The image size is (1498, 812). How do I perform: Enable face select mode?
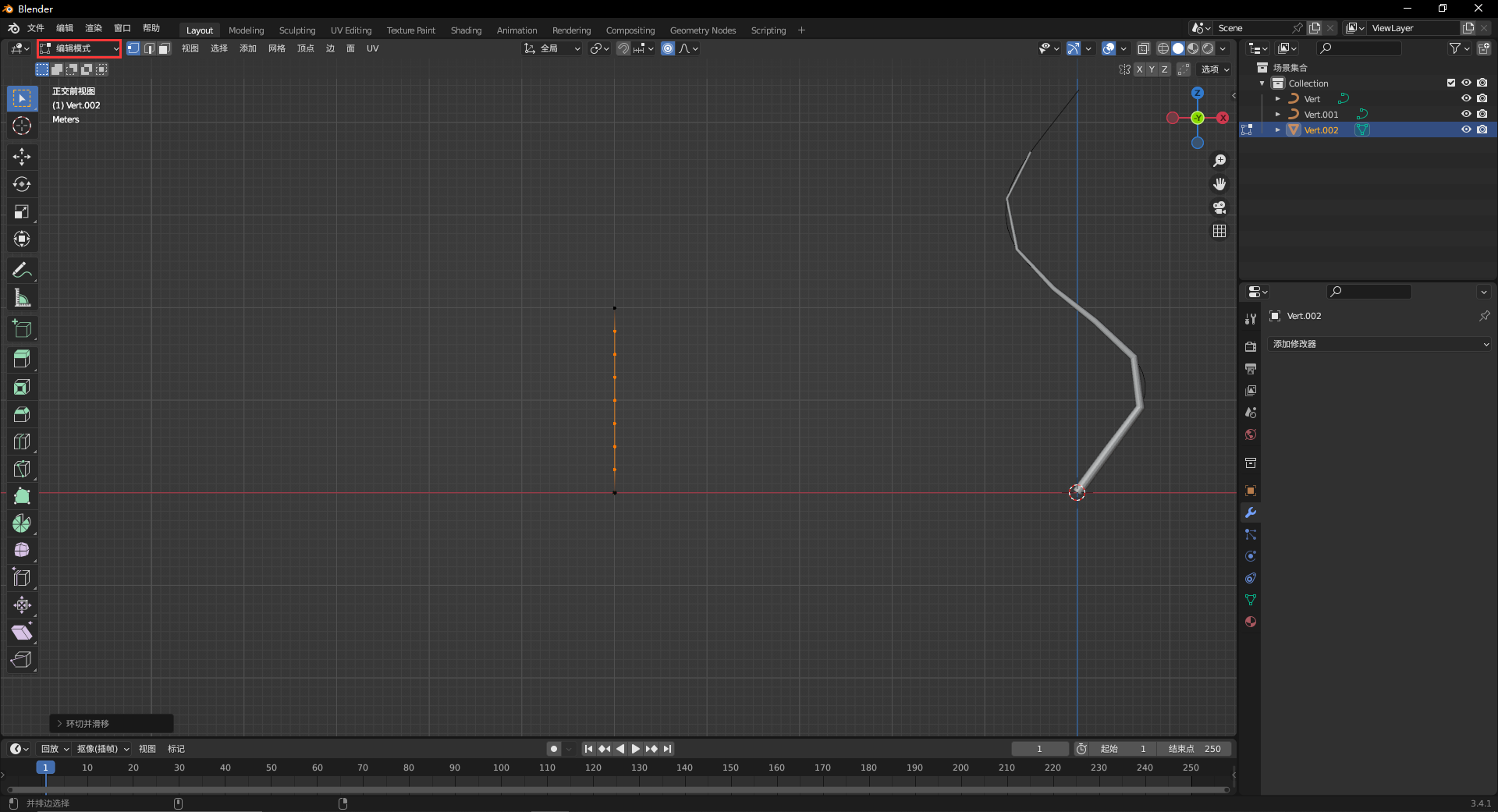click(164, 48)
